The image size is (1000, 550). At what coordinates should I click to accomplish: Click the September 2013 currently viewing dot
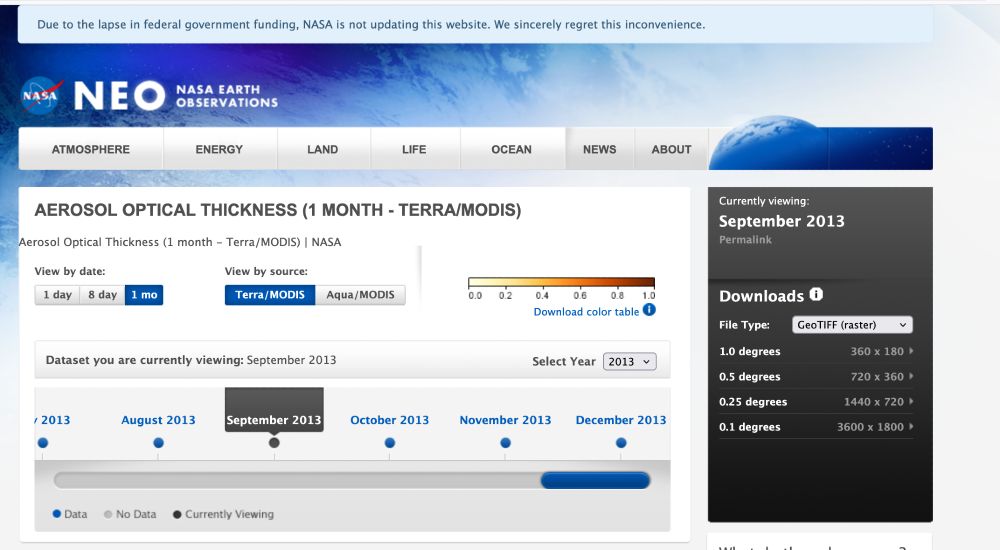tap(274, 443)
